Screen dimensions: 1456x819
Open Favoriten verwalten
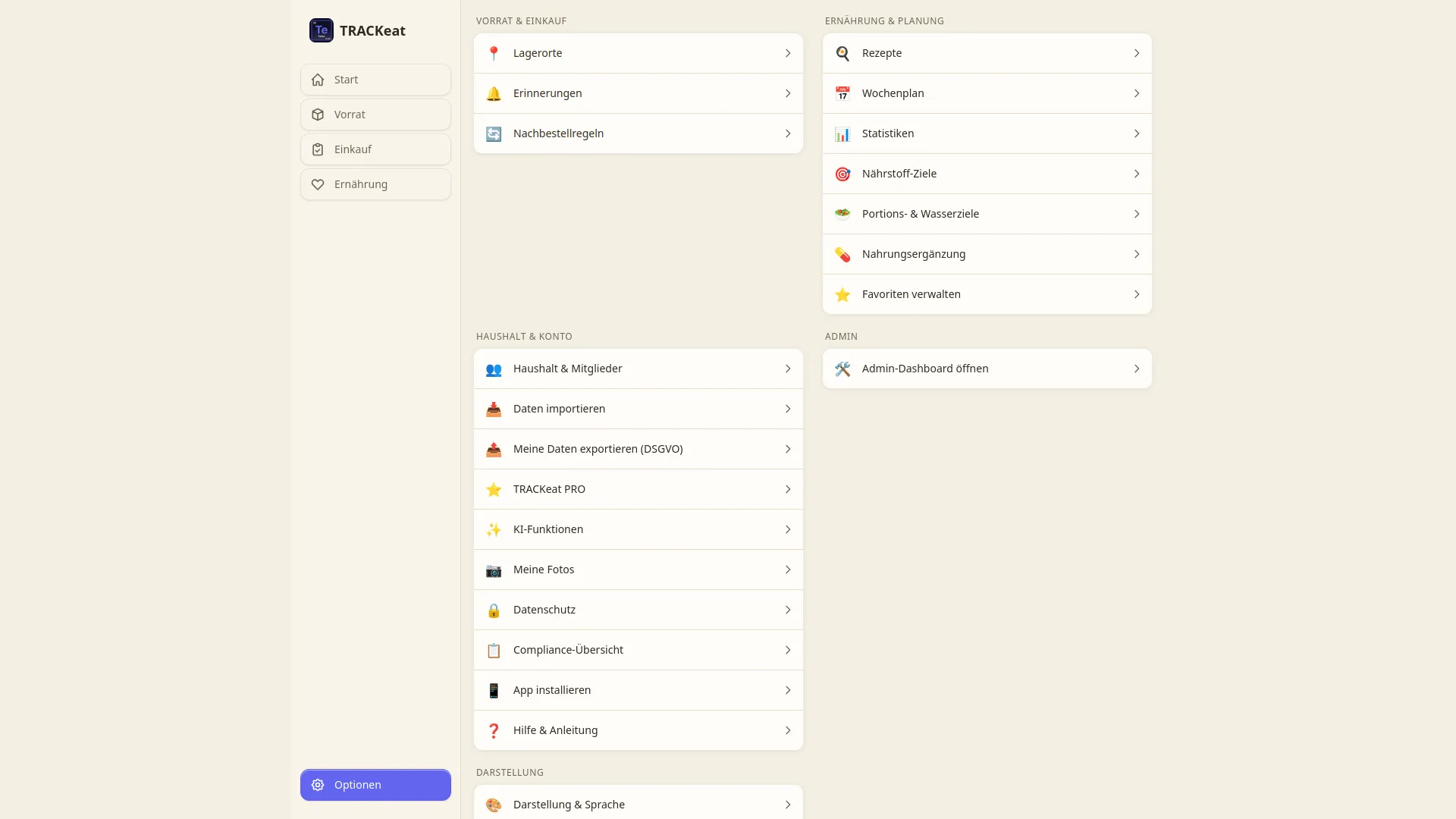pos(987,294)
